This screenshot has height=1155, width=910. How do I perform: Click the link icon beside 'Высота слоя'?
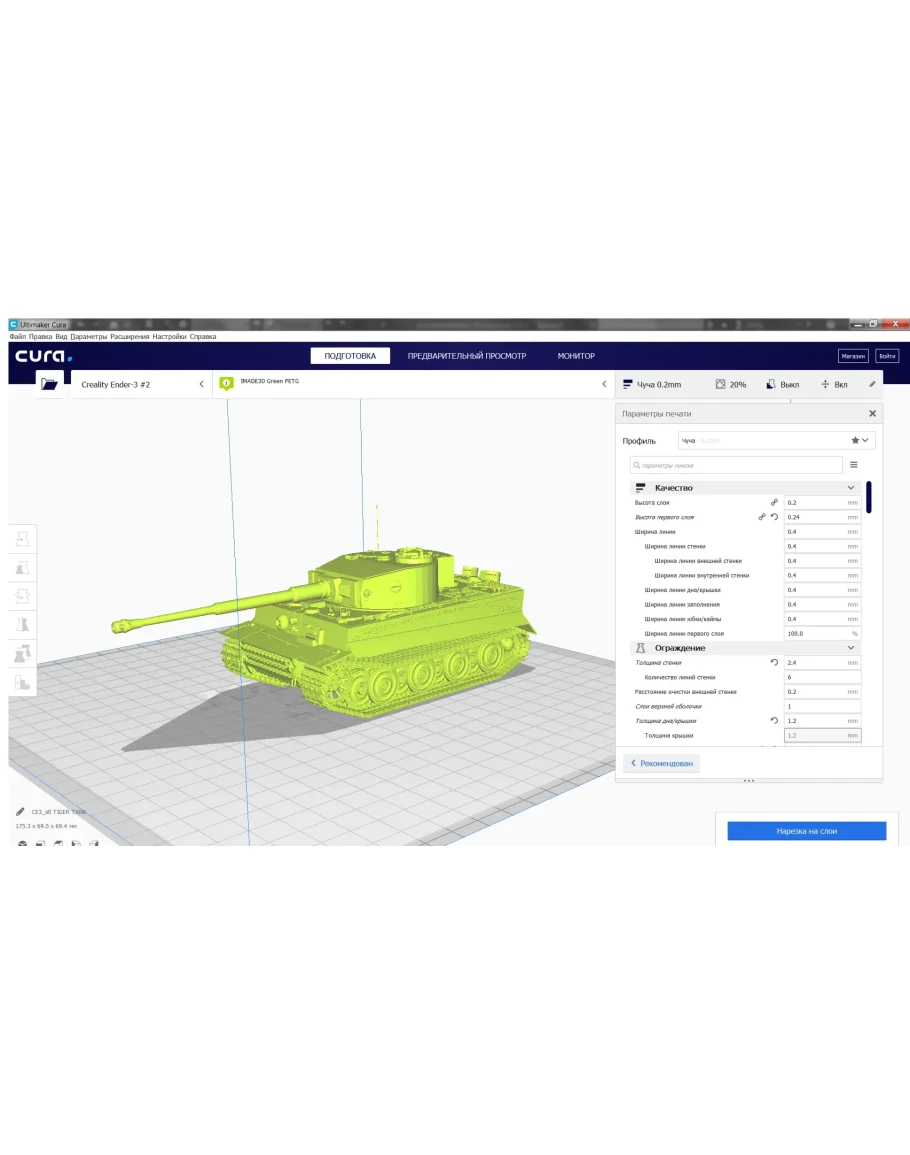(774, 502)
